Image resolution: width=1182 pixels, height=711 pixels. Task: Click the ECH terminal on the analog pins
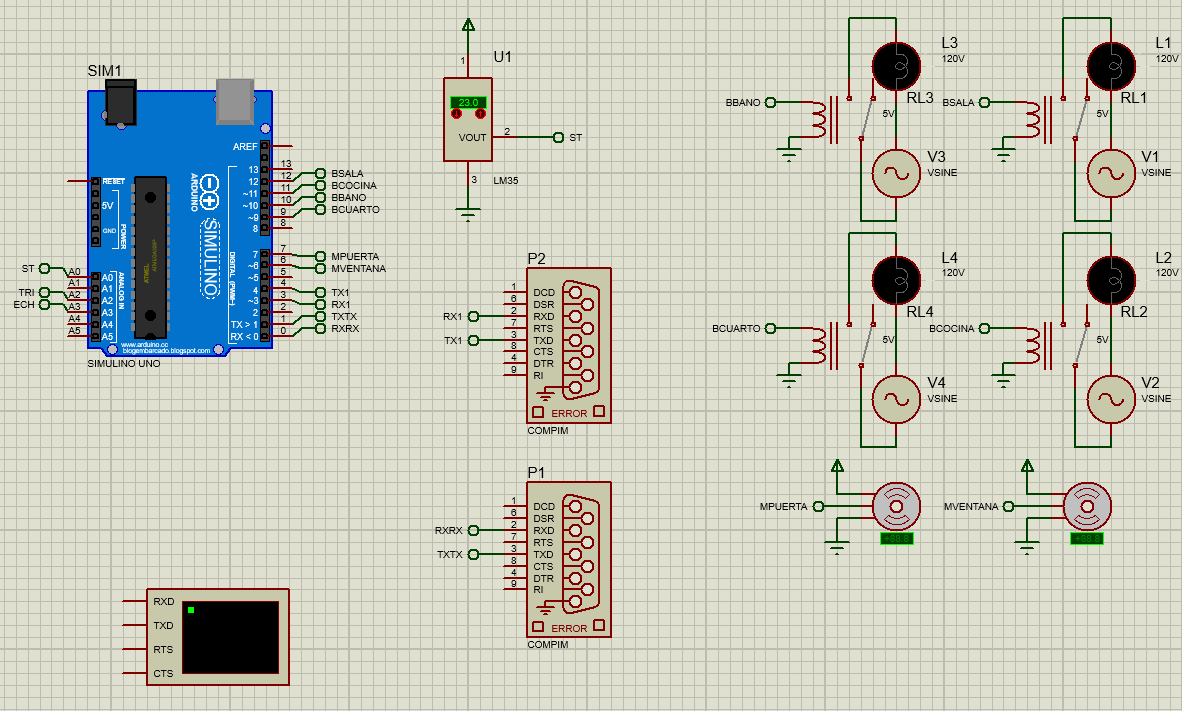pyautogui.click(x=44, y=305)
